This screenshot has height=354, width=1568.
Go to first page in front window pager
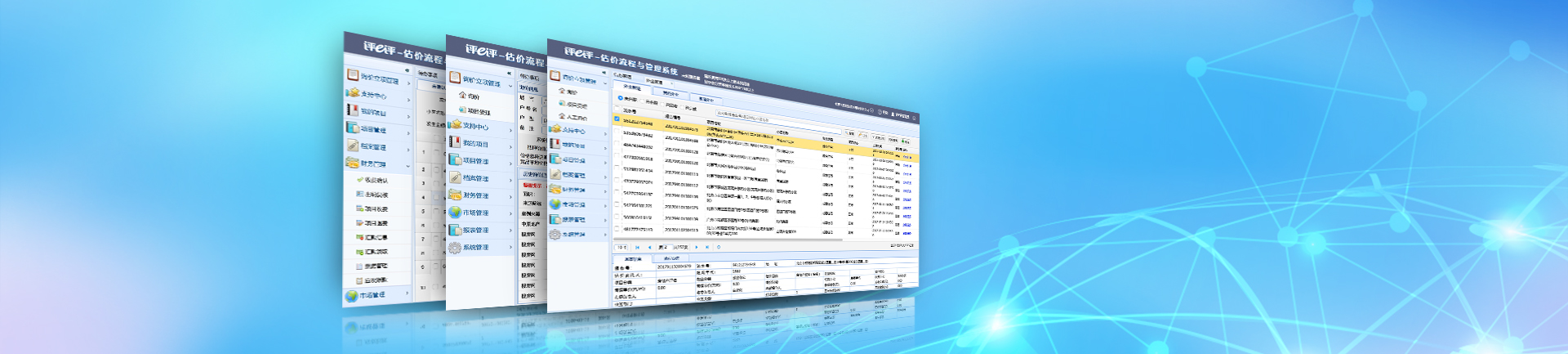(x=638, y=247)
